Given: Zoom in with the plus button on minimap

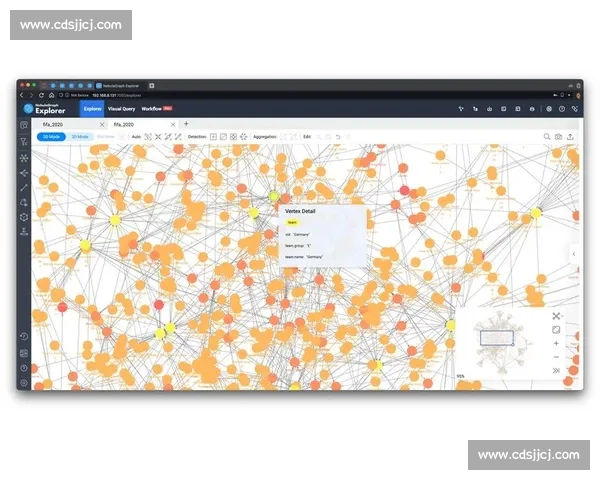Looking at the screenshot, I should click(x=556, y=343).
